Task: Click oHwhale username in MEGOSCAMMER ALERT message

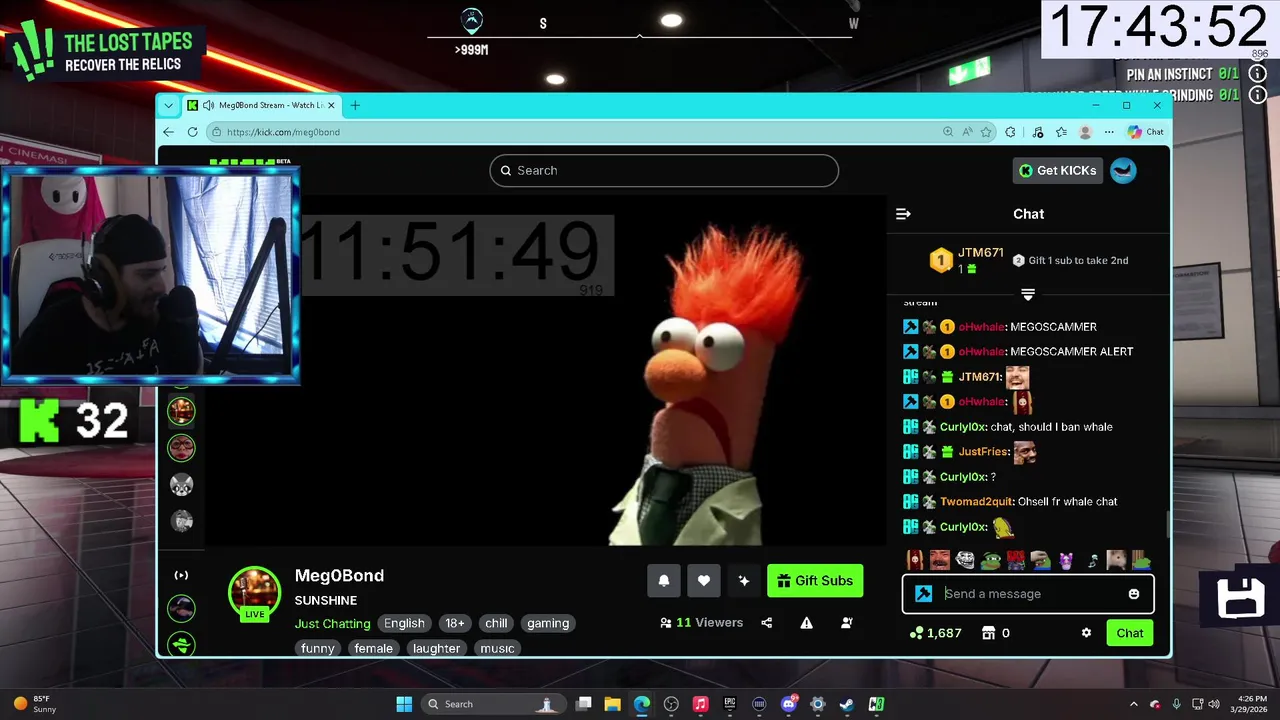Action: (981, 352)
